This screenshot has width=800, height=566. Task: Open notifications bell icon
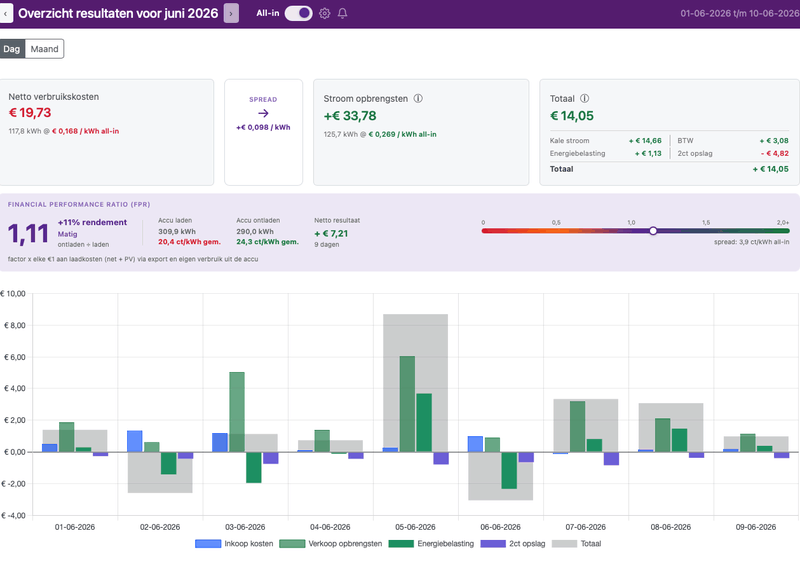(342, 13)
